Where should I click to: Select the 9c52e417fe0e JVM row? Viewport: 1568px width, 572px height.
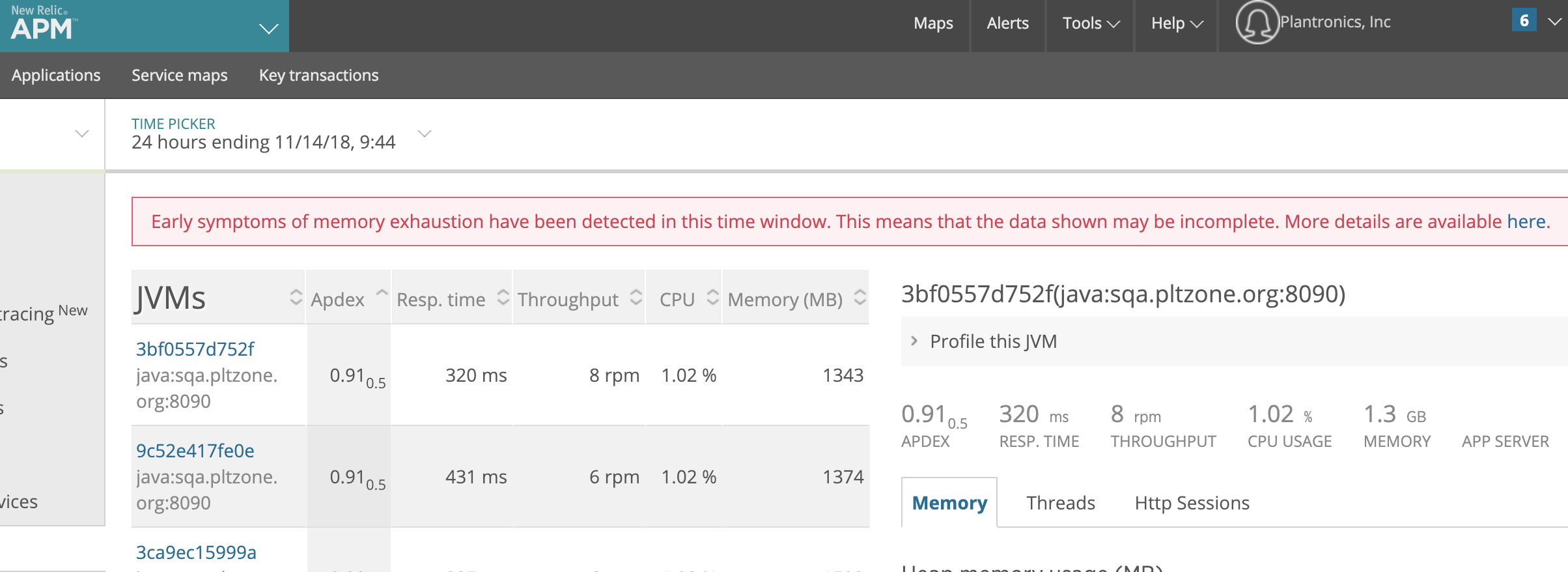[x=195, y=451]
